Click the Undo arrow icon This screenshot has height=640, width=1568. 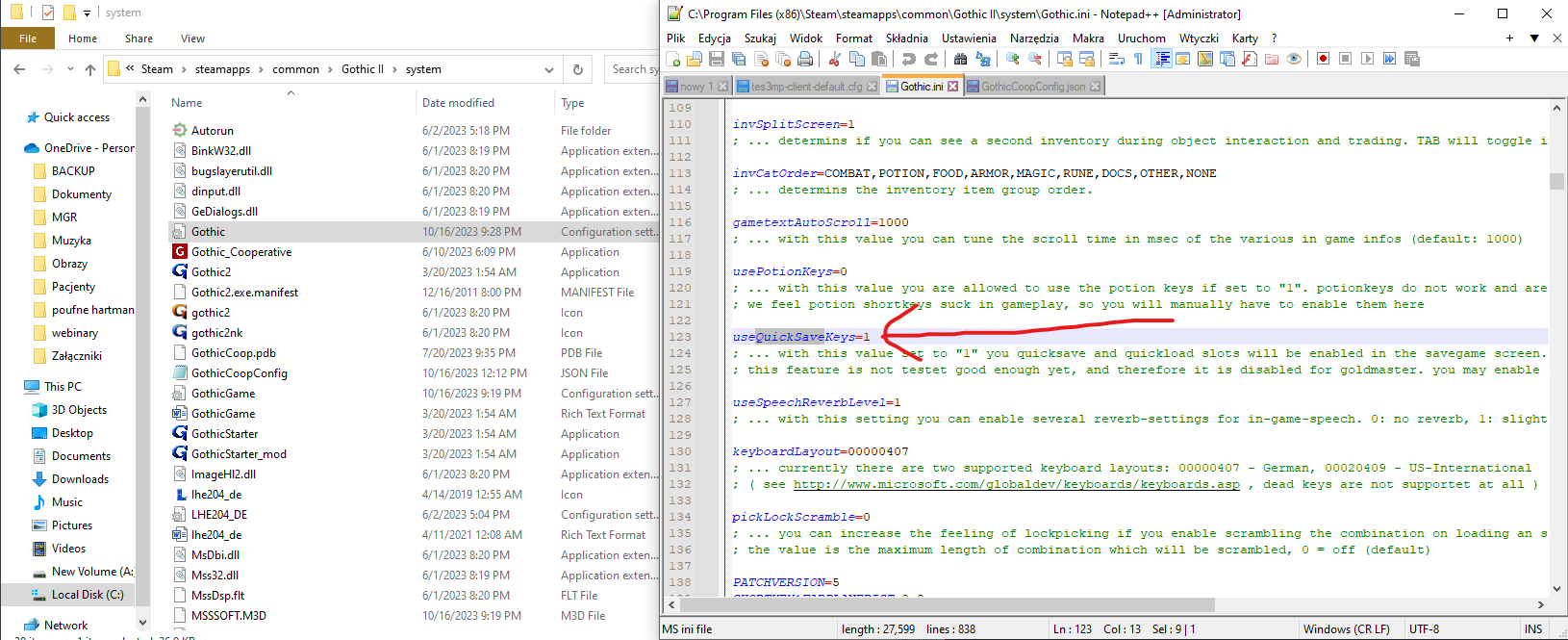[909, 59]
